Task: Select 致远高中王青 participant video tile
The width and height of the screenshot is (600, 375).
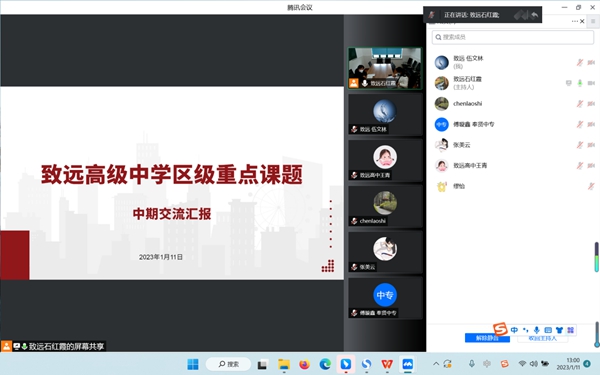Action: pyautogui.click(x=385, y=160)
